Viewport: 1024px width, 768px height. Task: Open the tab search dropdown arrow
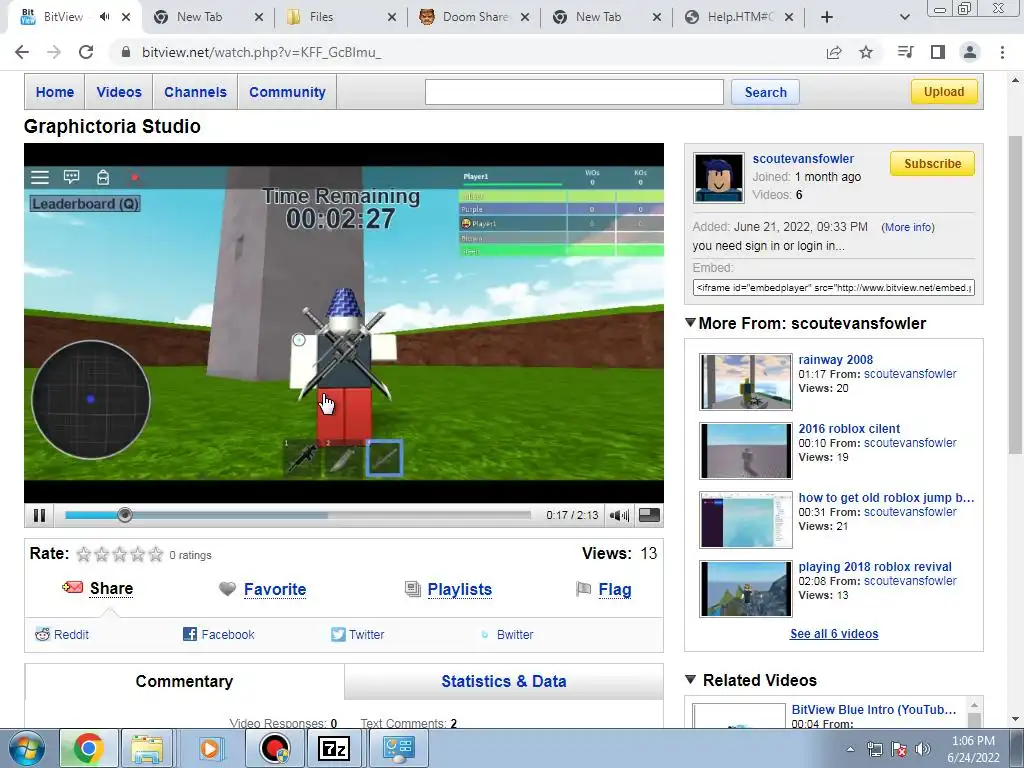pos(904,17)
